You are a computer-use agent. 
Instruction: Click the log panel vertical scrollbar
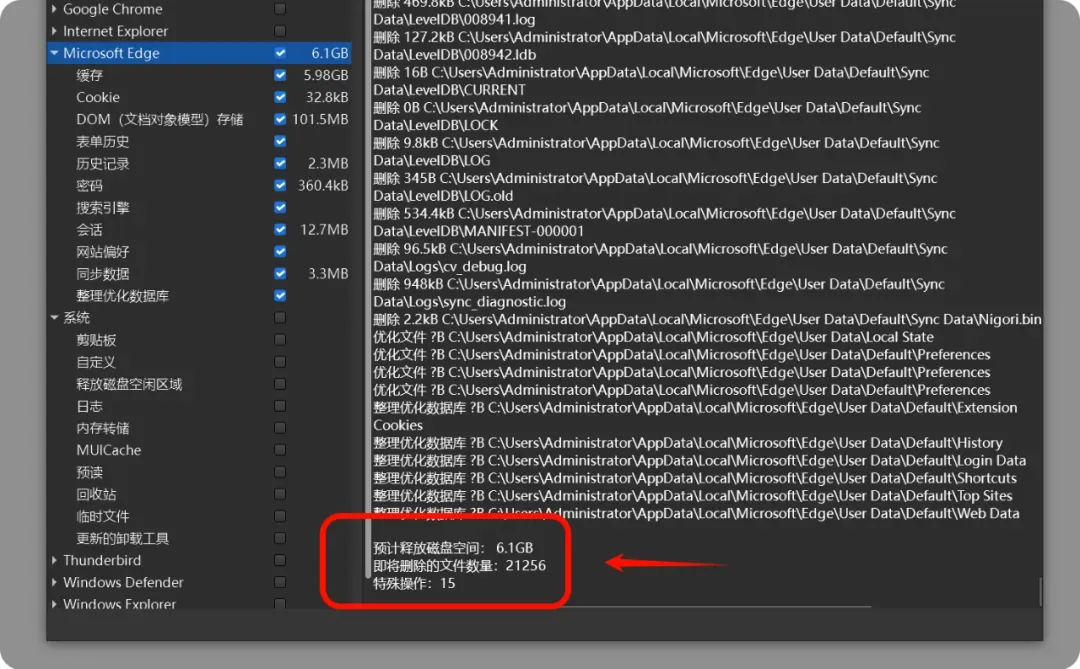pyautogui.click(x=1039, y=591)
